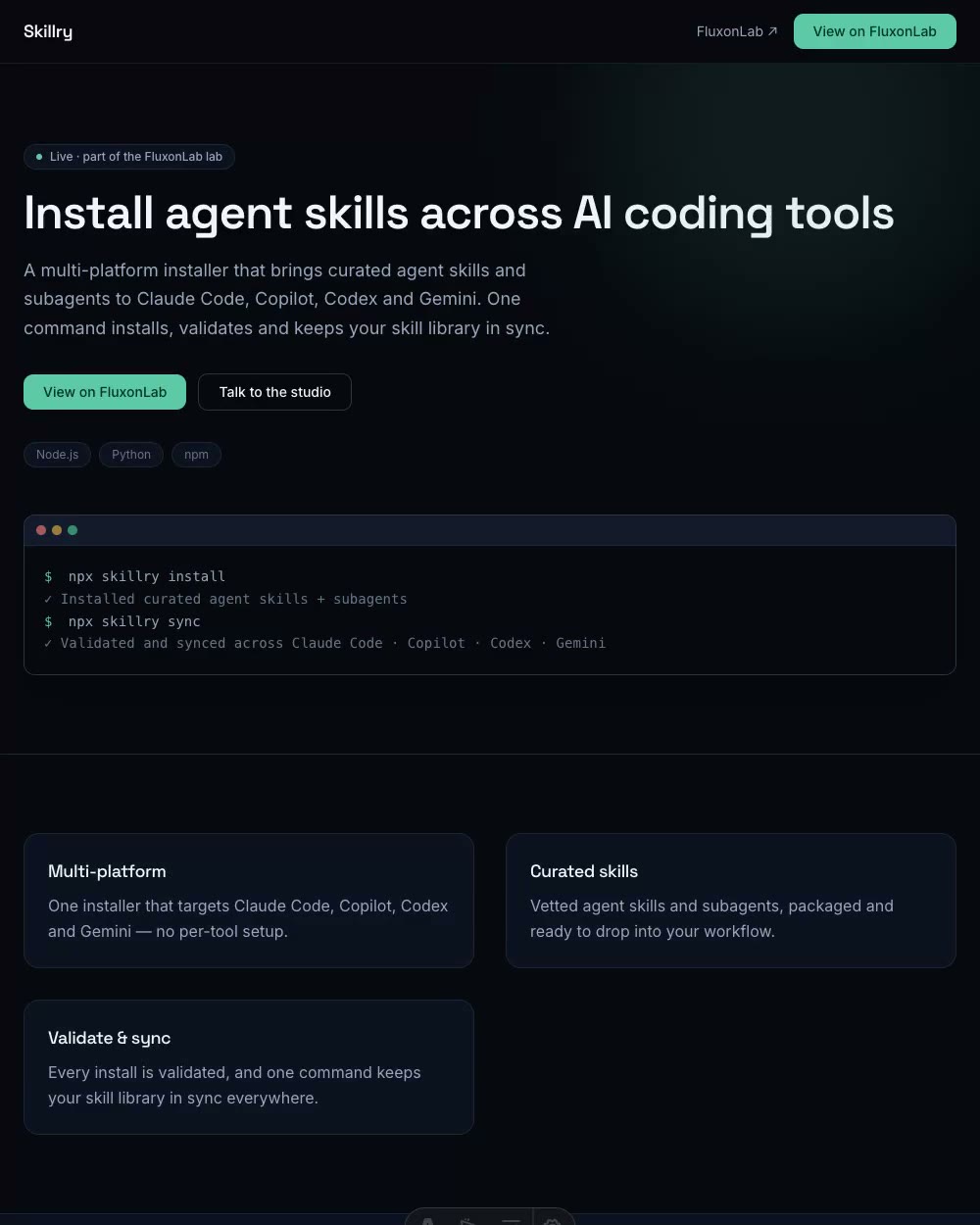Click the Live part of FluxonLab lab badge
This screenshot has width=980, height=1225.
click(129, 157)
